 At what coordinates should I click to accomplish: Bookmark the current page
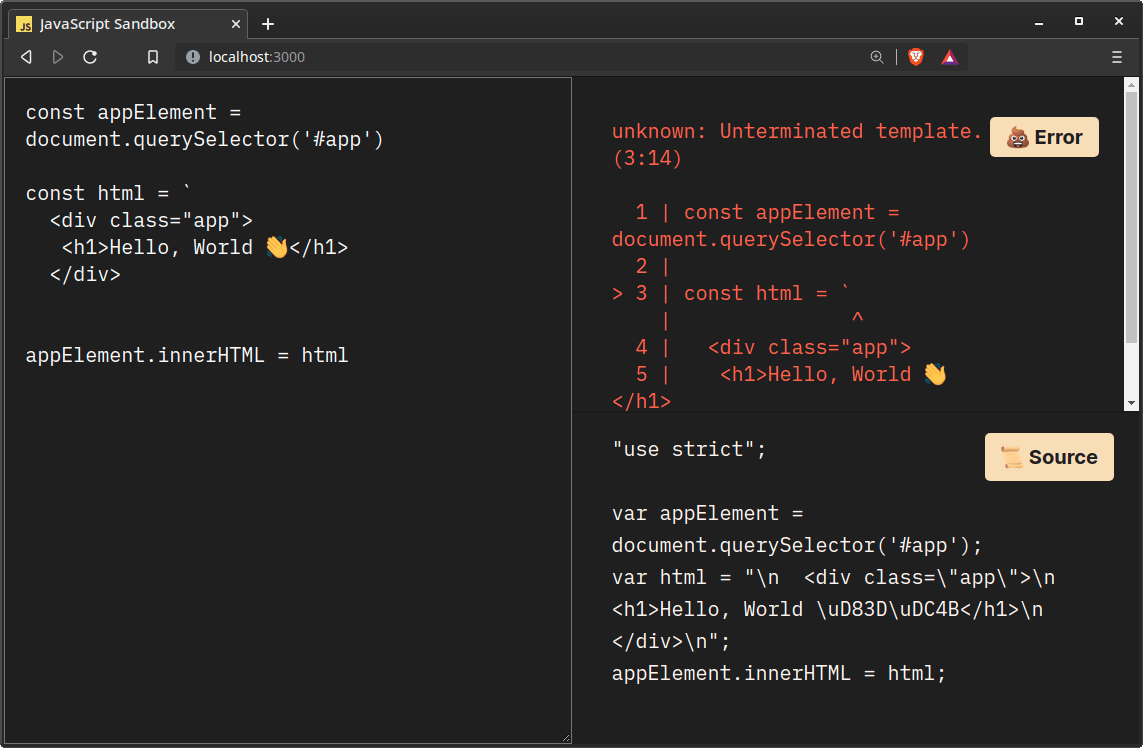tap(152, 57)
